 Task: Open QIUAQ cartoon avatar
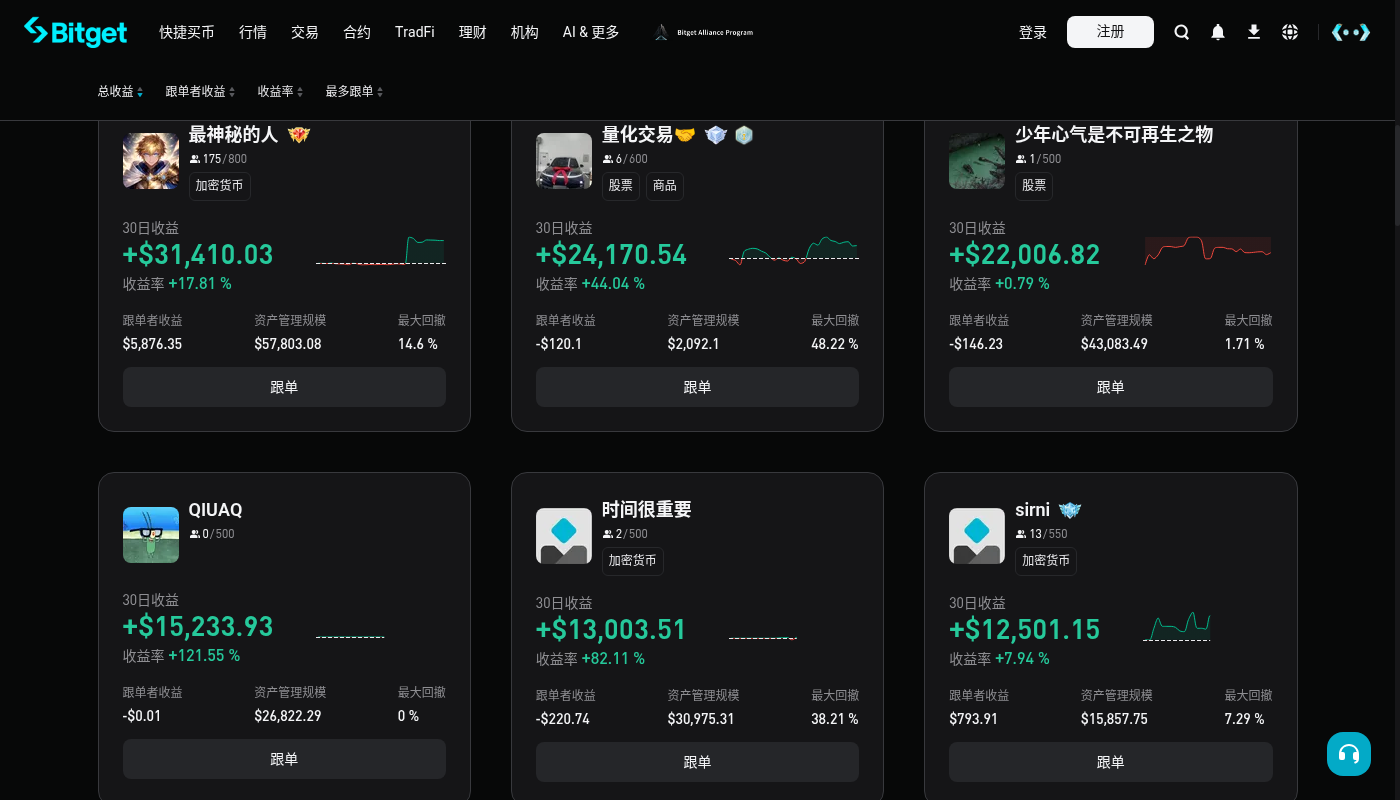coord(151,535)
